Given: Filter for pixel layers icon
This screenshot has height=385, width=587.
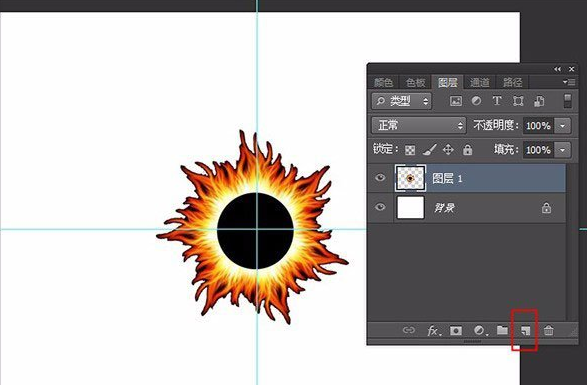Looking at the screenshot, I should [456, 101].
